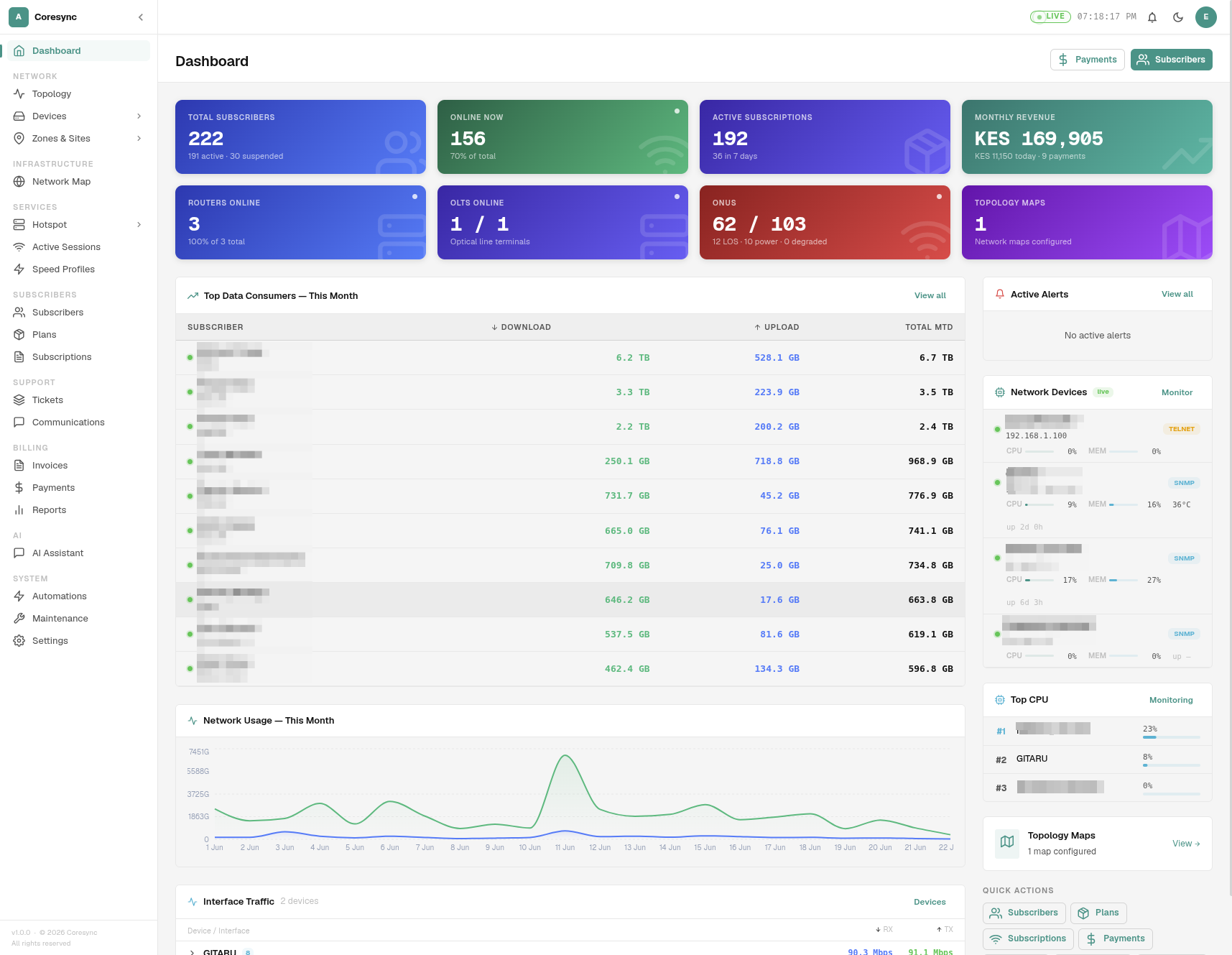Click the AI Assistant icon
This screenshot has width=1232, height=955.
pyautogui.click(x=19, y=553)
